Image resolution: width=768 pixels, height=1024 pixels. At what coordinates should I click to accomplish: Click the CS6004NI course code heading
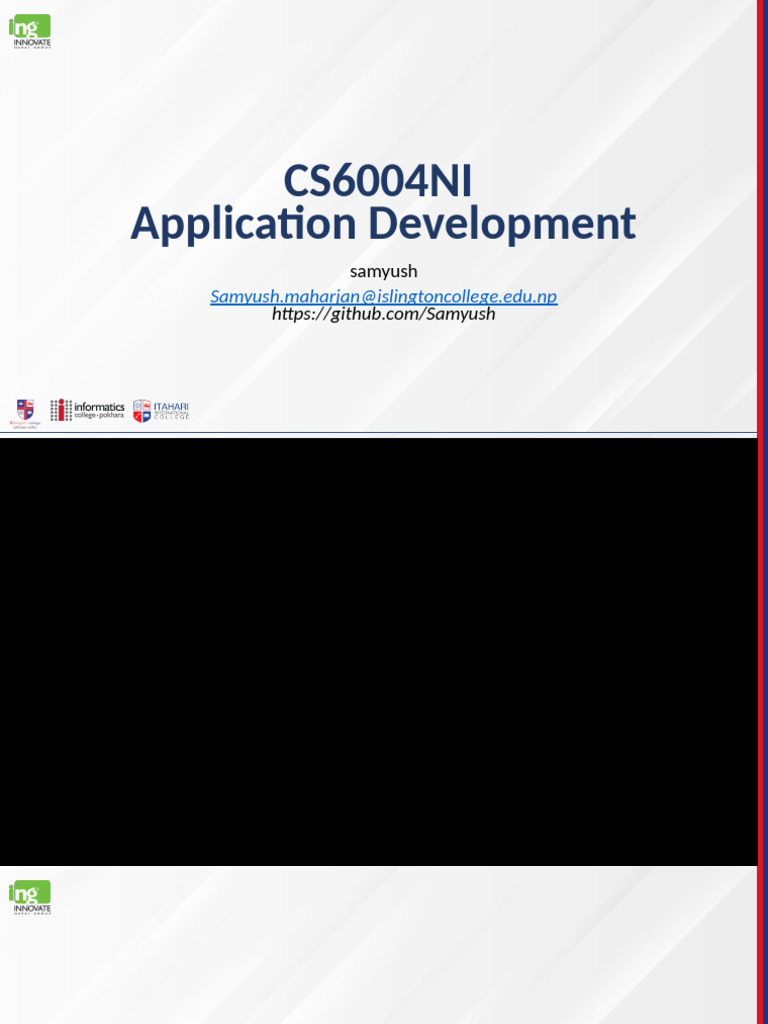click(377, 181)
